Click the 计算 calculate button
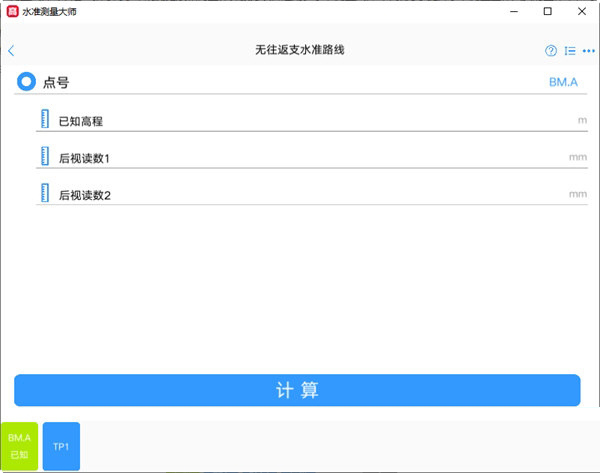The width and height of the screenshot is (600, 473). coord(297,390)
